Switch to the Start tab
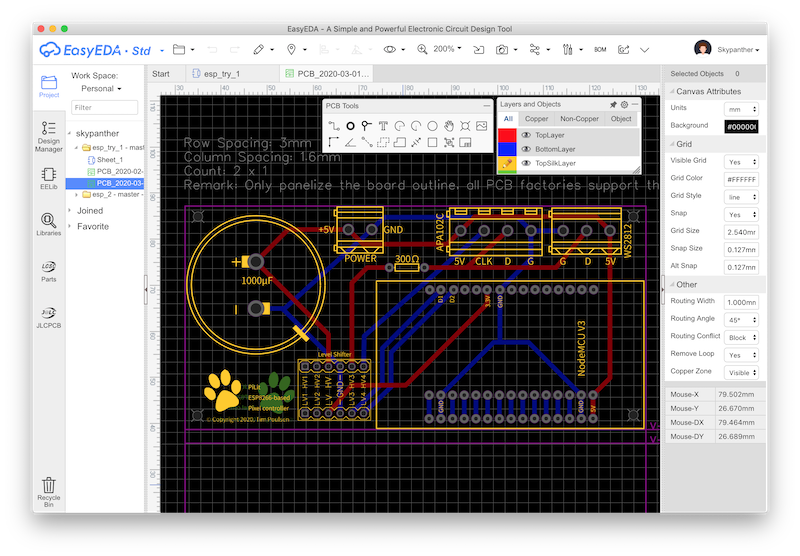The height and width of the screenshot is (556, 800). point(161,74)
